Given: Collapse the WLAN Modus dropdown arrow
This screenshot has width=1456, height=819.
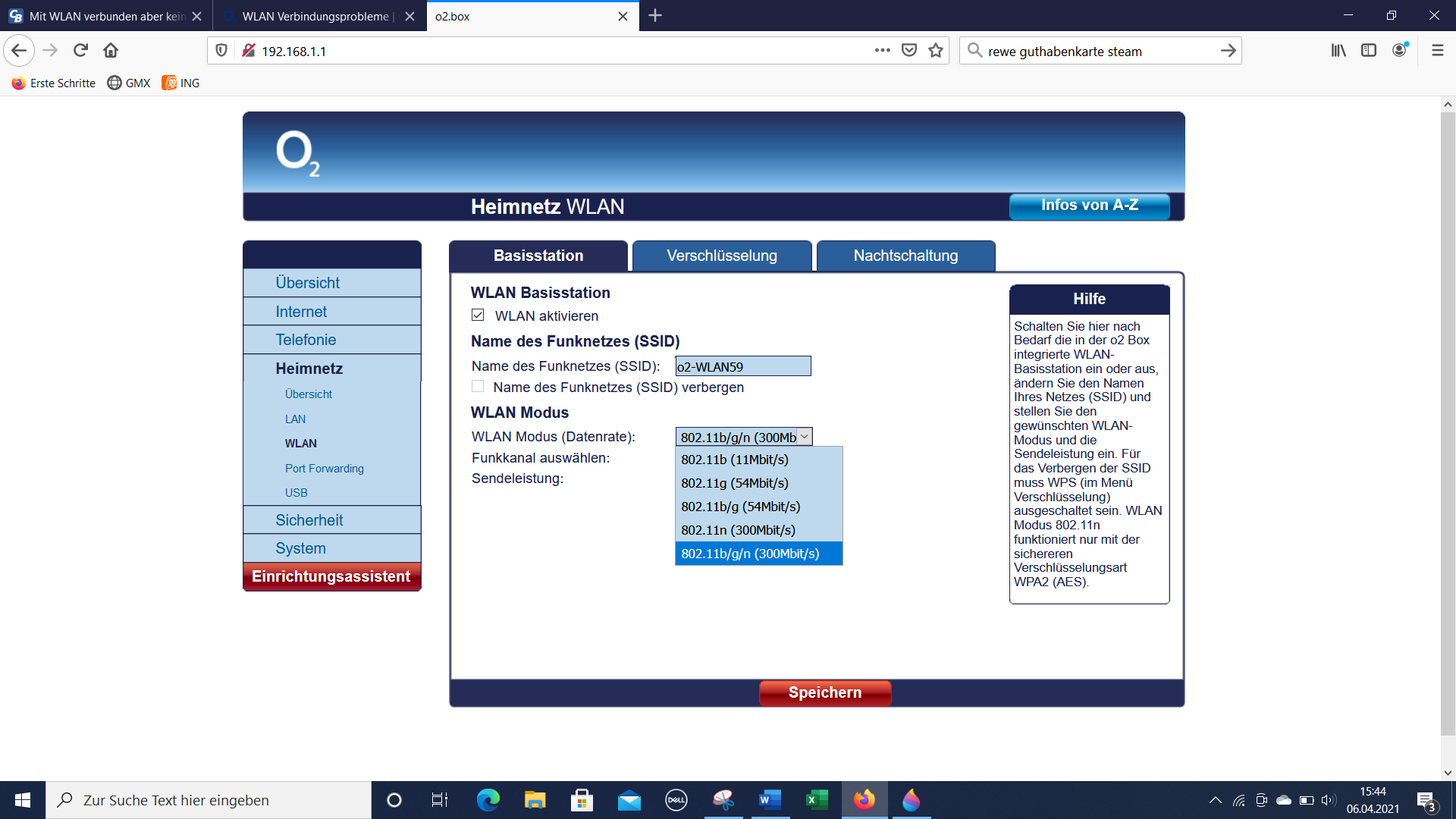Looking at the screenshot, I should coord(805,437).
